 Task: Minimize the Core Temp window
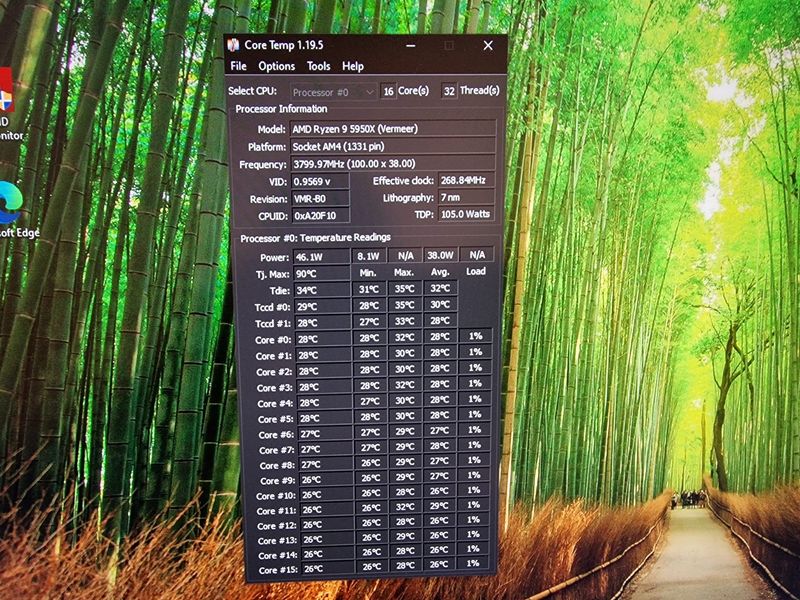(x=411, y=45)
